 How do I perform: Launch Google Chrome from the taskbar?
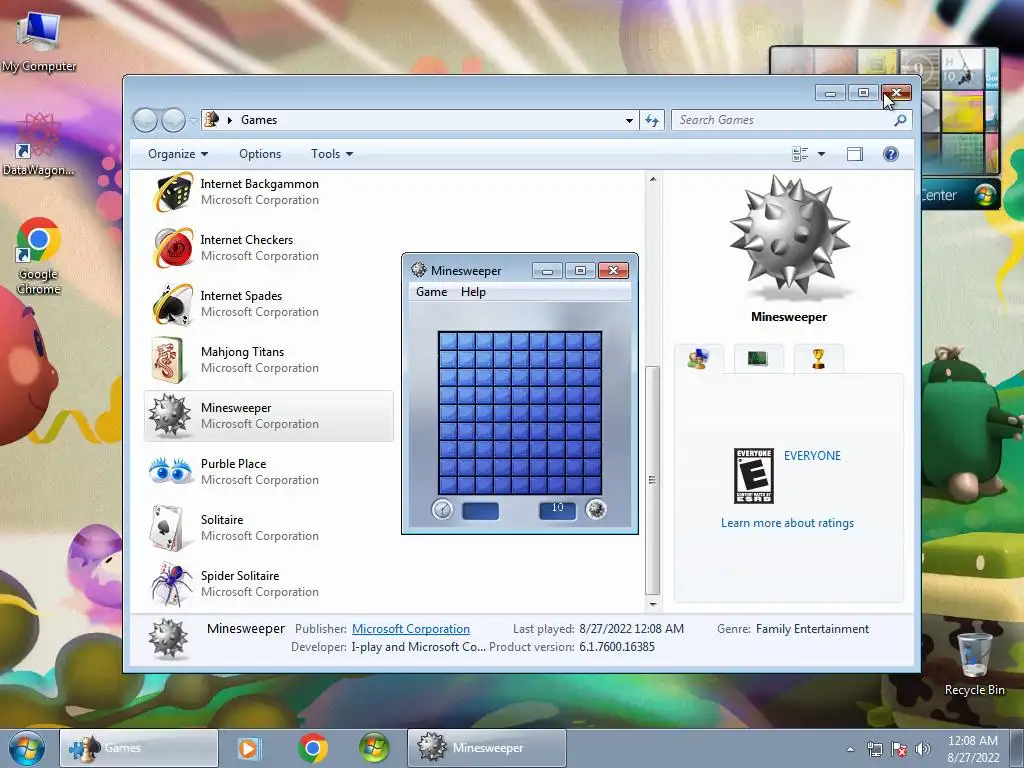pyautogui.click(x=312, y=748)
